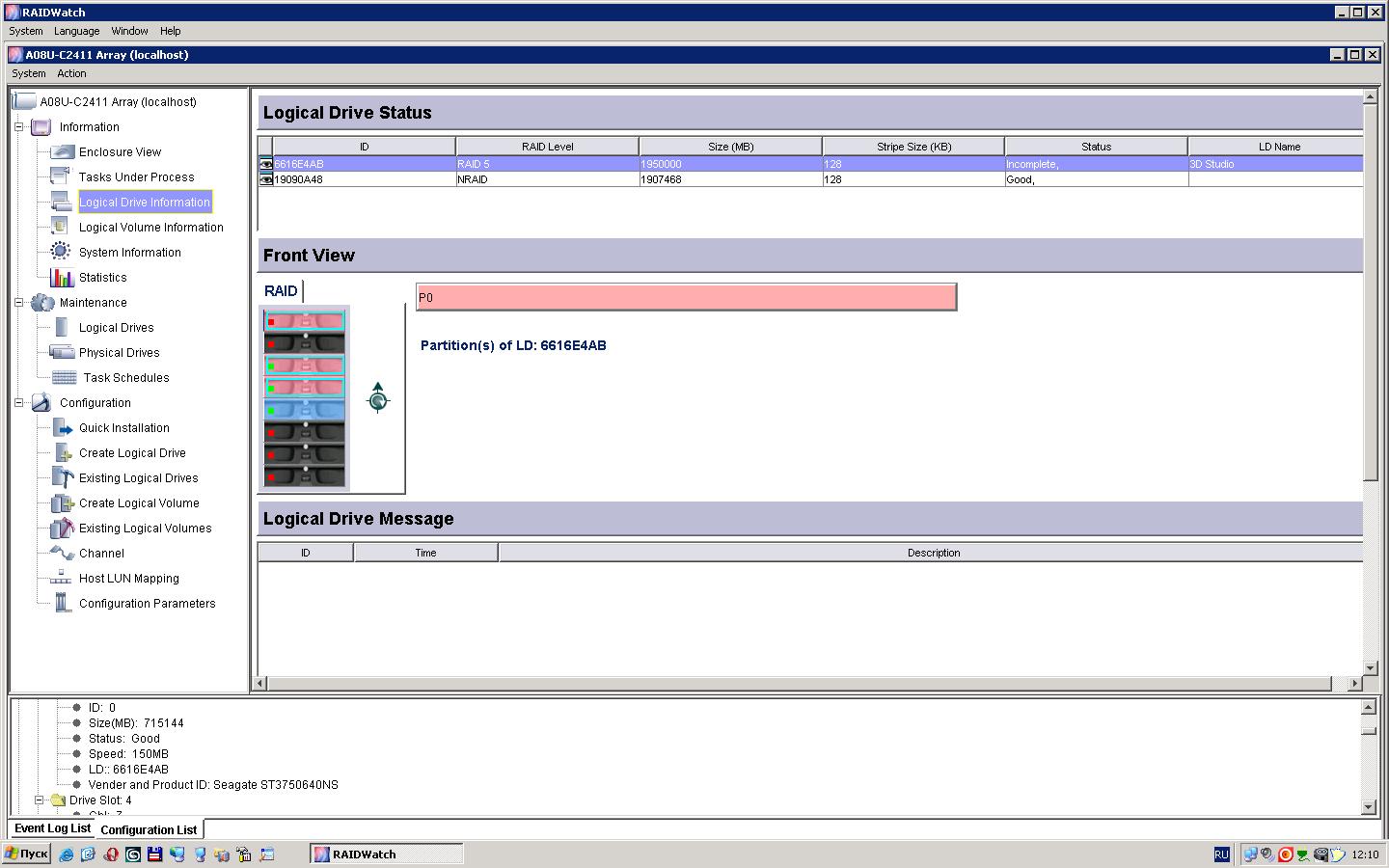Click the pink P0 partition bar
Viewport: 1389px width, 868px height.
tap(686, 297)
